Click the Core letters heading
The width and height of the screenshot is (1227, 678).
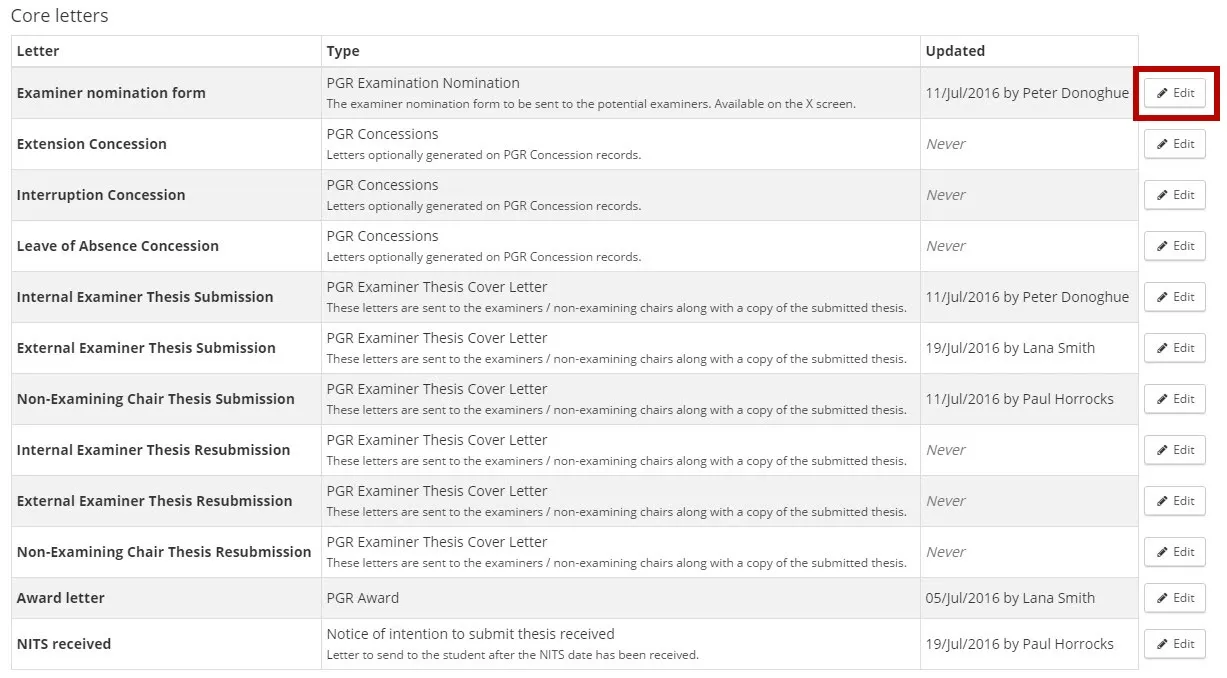pyautogui.click(x=59, y=16)
